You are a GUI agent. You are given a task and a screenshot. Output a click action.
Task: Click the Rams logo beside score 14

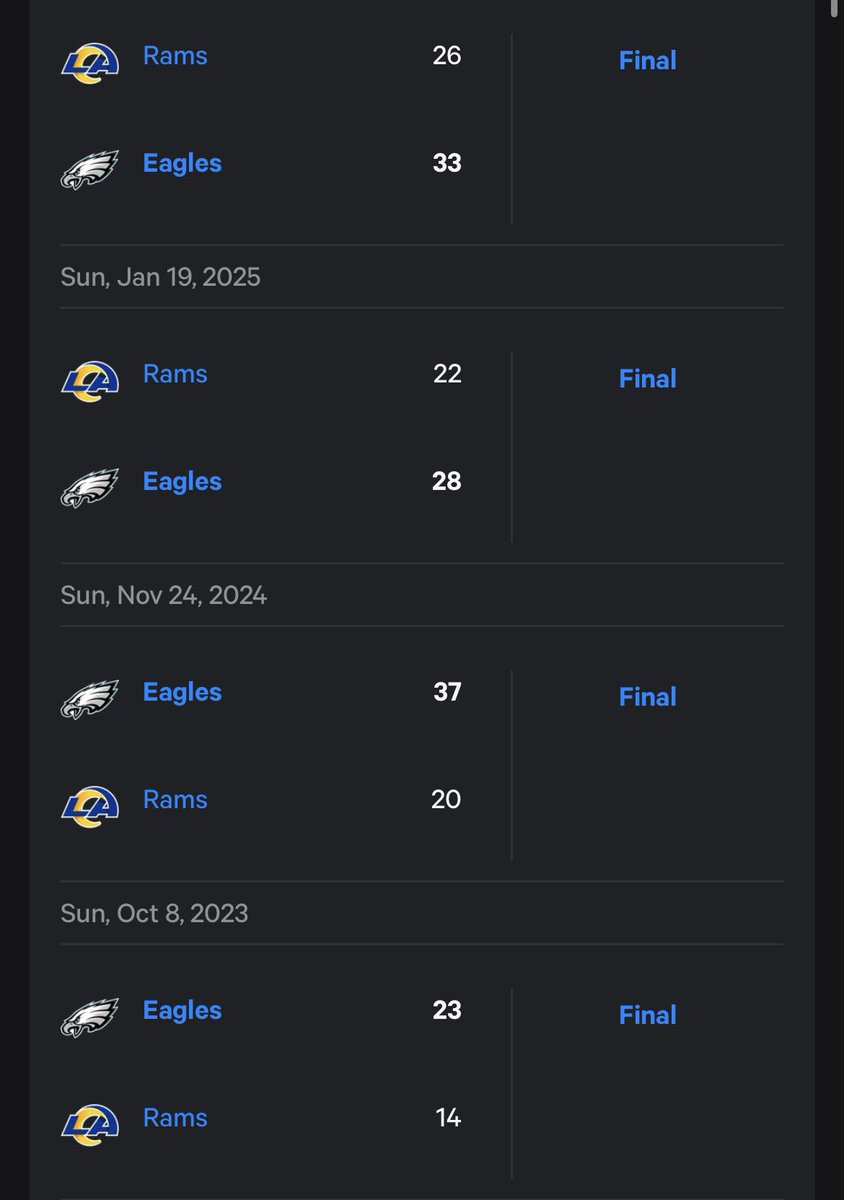90,1124
